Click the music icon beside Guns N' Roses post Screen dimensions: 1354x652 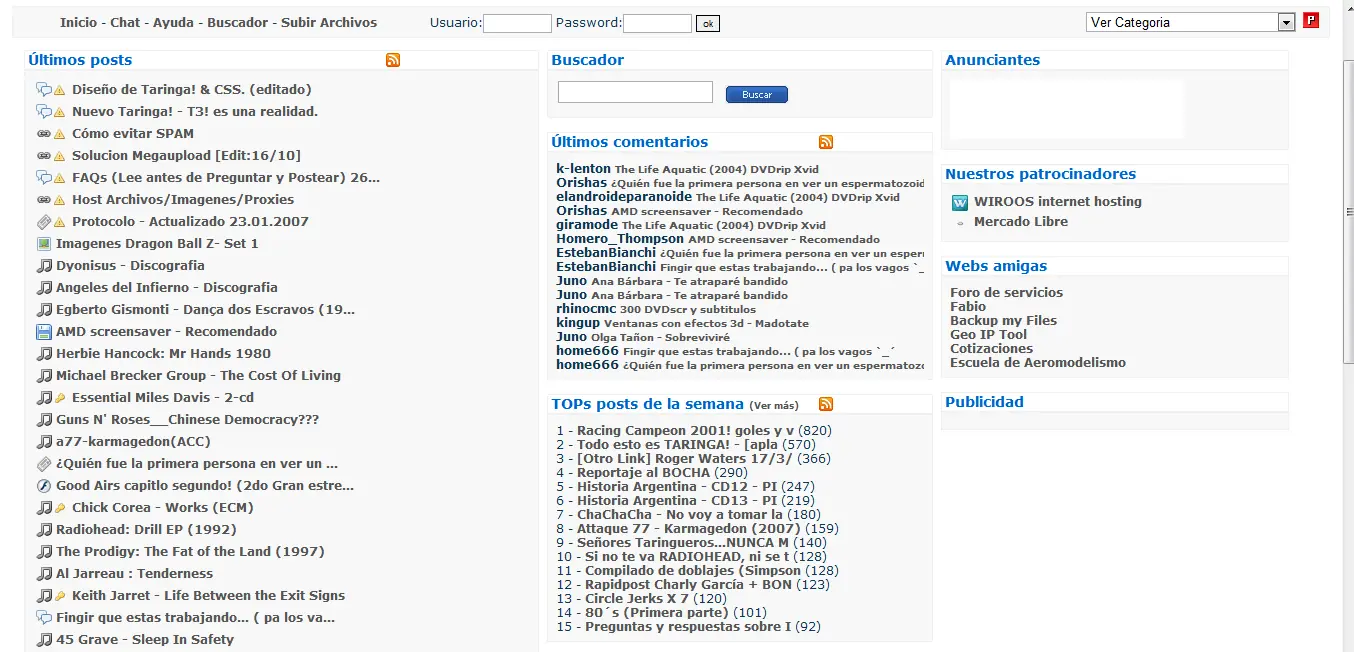[x=44, y=420]
